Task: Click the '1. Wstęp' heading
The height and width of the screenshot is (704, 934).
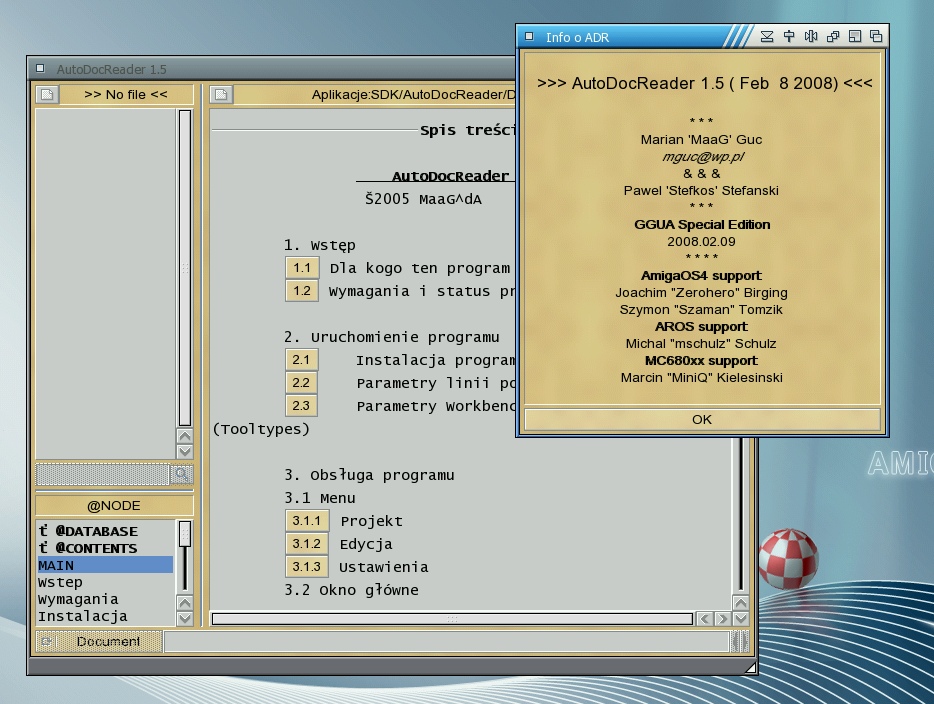Action: [x=320, y=245]
